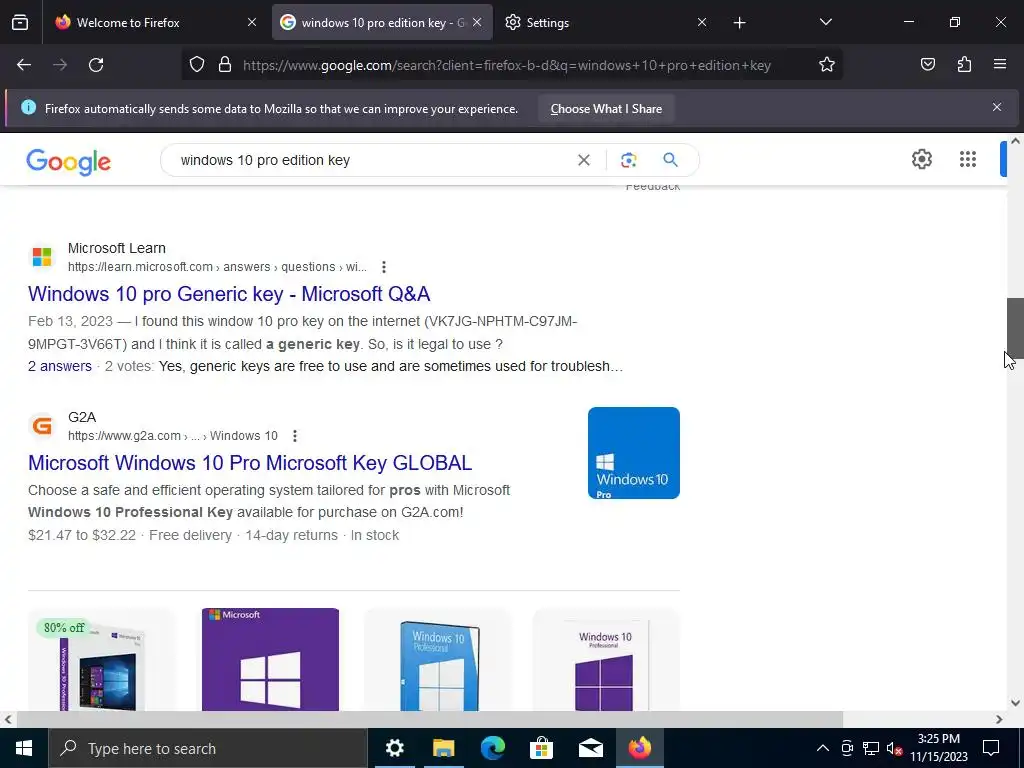
Task: Open Google quick settings gear
Action: pos(921,159)
